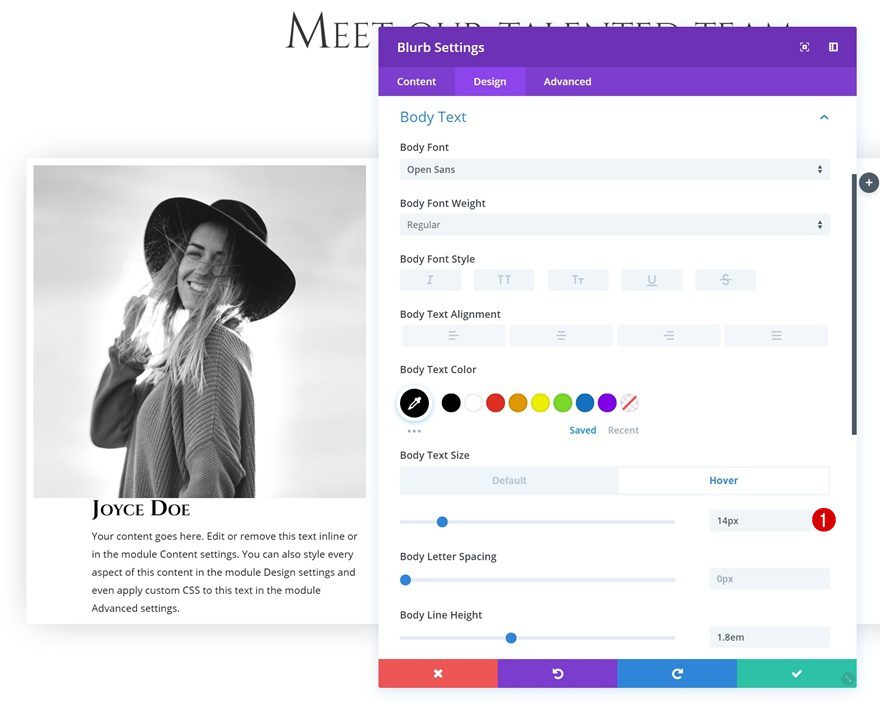
Task: Underline the body text
Action: pos(652,280)
